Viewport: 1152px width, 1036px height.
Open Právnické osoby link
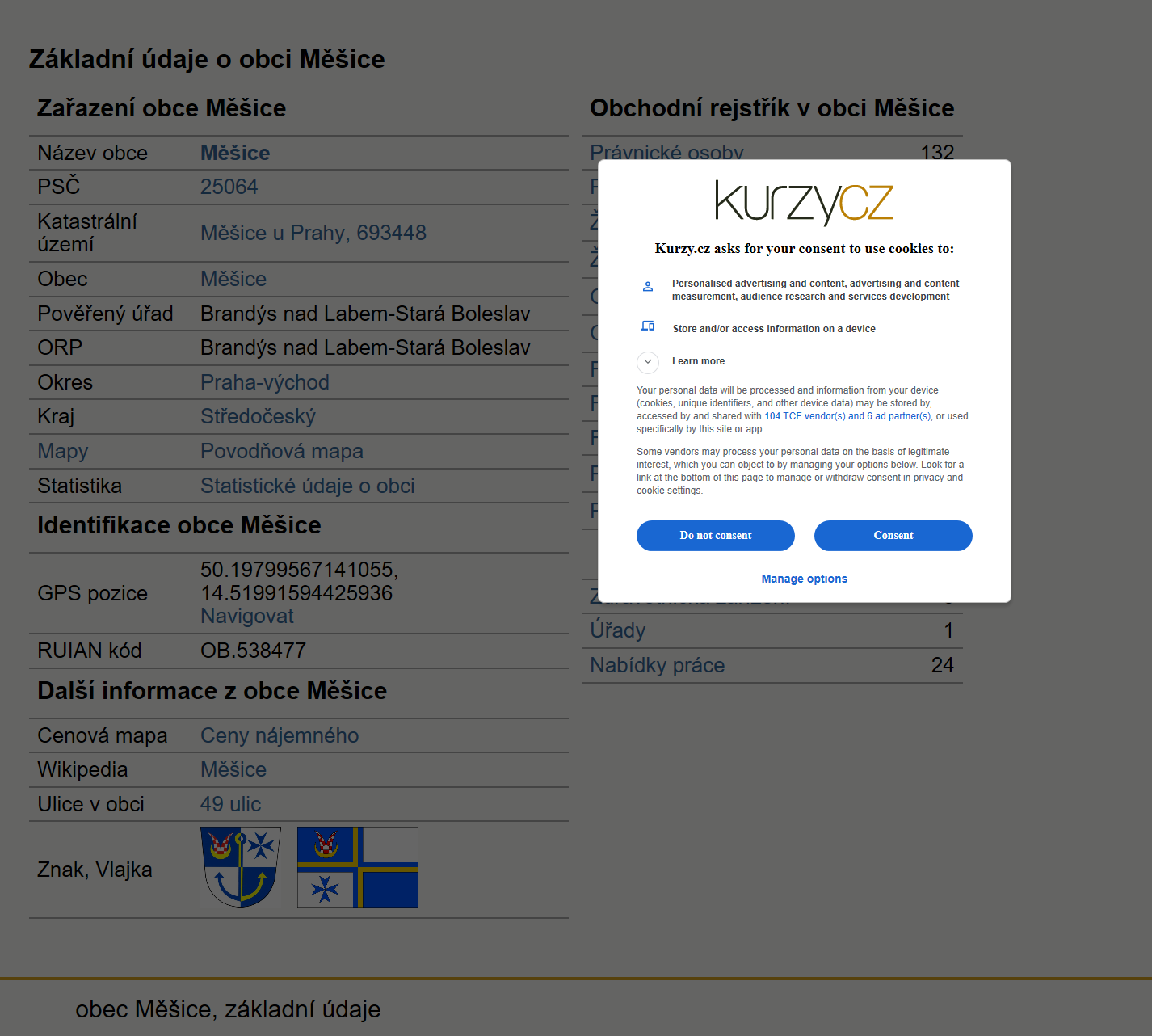click(667, 152)
